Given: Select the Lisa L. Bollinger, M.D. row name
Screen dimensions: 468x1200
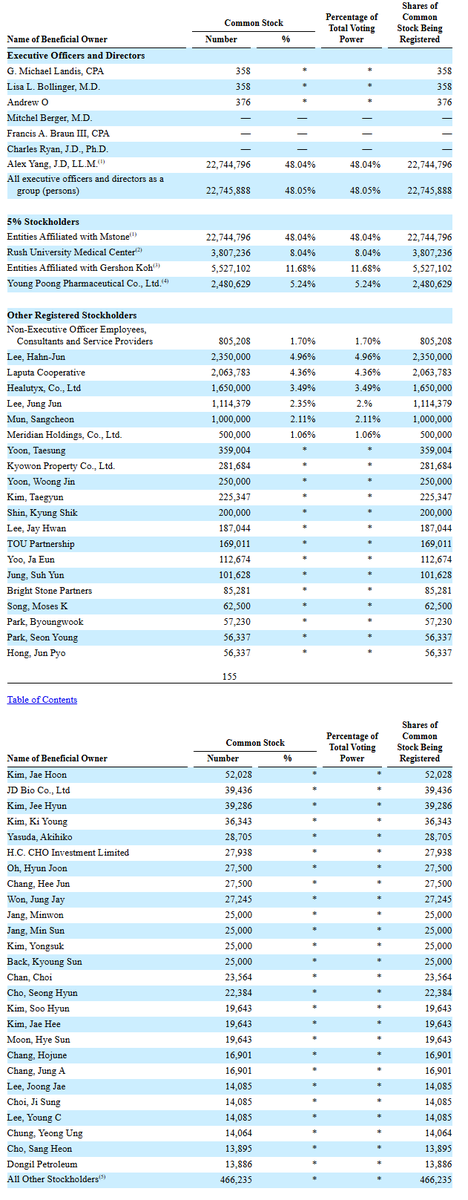Looking at the screenshot, I should pyautogui.click(x=52, y=88).
